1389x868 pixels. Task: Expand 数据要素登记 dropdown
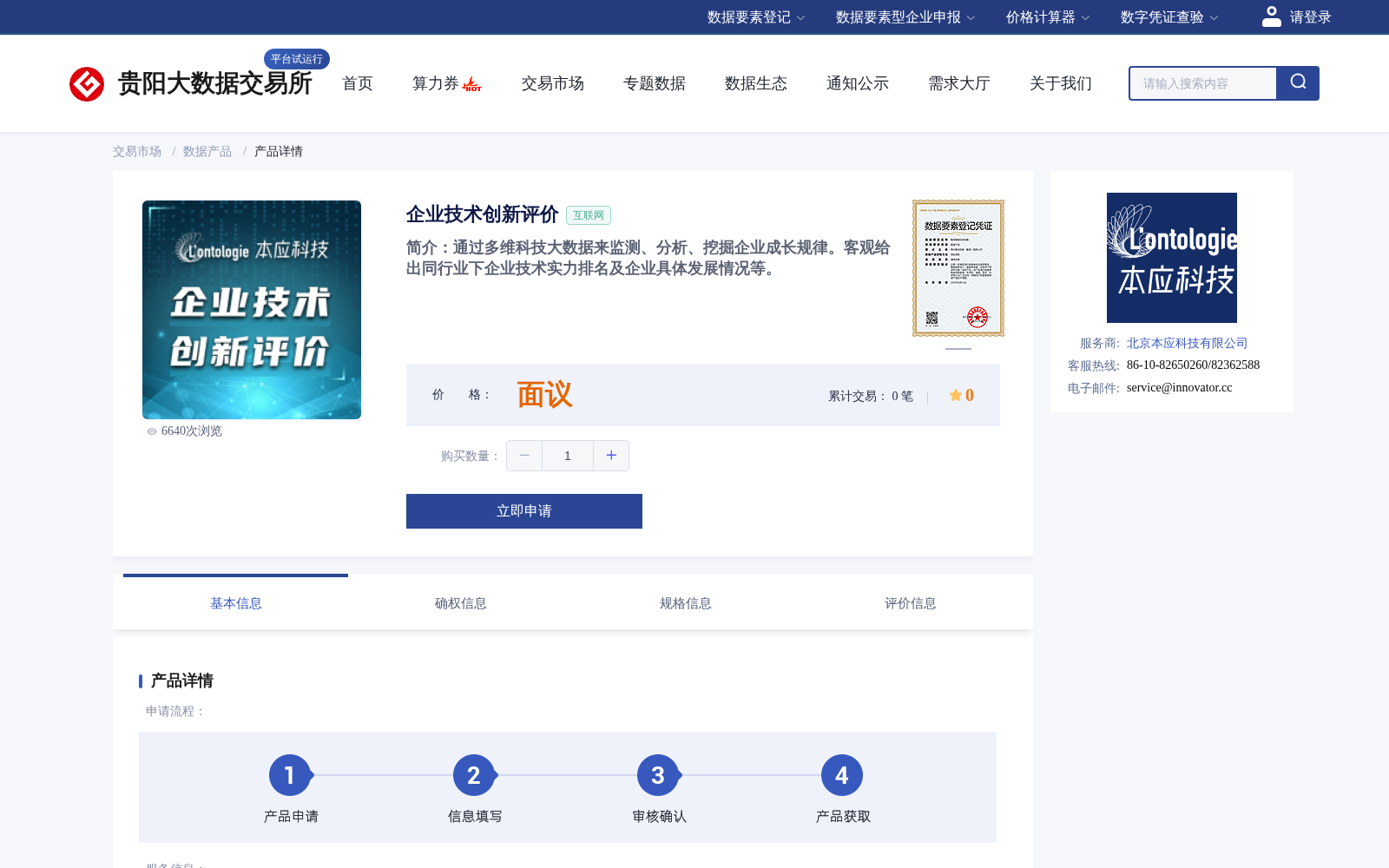click(x=756, y=17)
